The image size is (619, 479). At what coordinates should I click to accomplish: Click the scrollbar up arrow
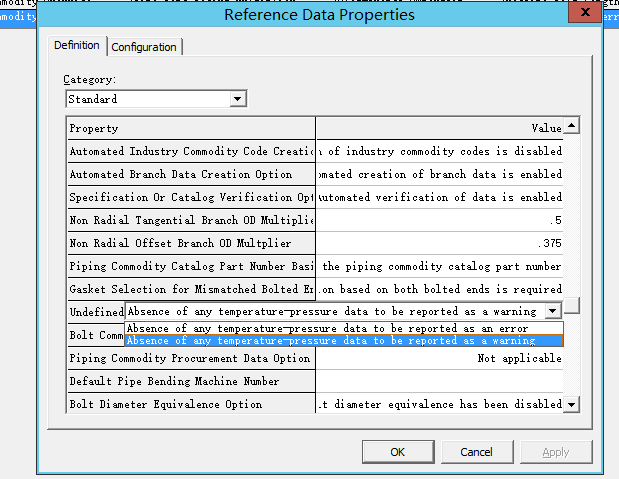[571, 126]
